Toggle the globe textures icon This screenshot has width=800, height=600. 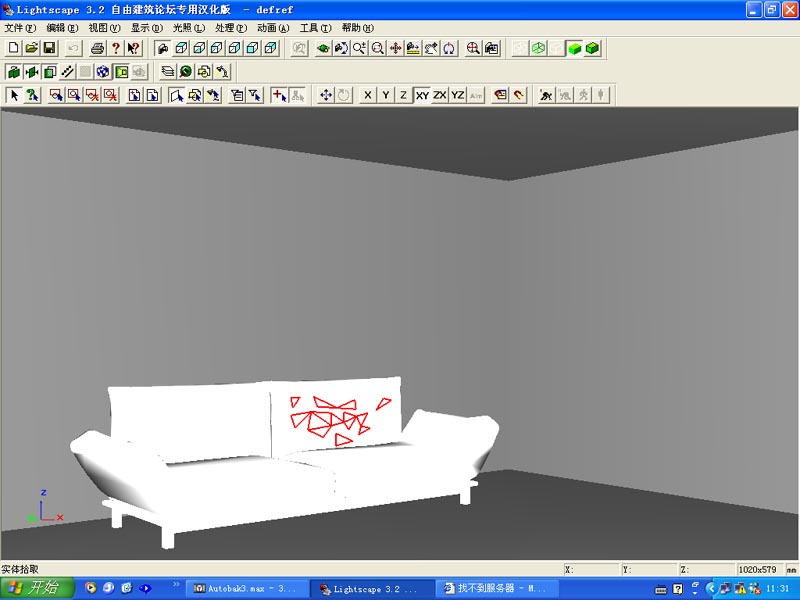pos(103,71)
